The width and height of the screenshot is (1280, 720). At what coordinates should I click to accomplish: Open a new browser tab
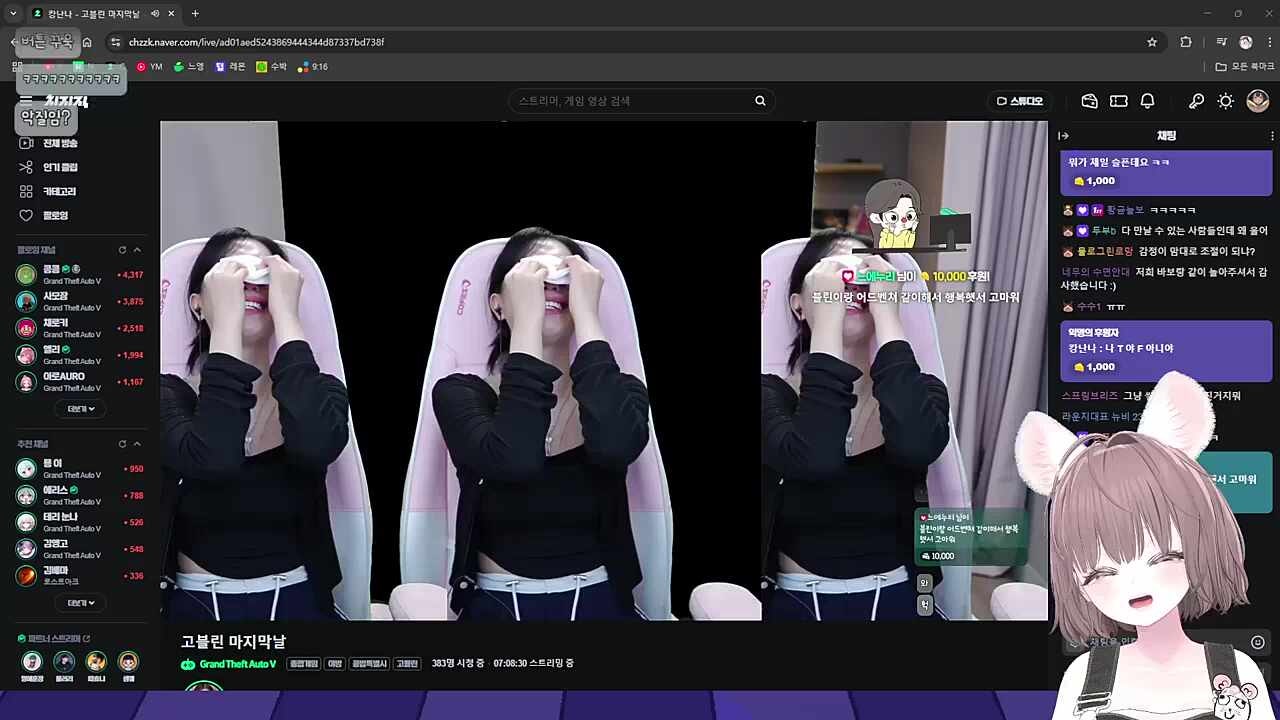(195, 14)
